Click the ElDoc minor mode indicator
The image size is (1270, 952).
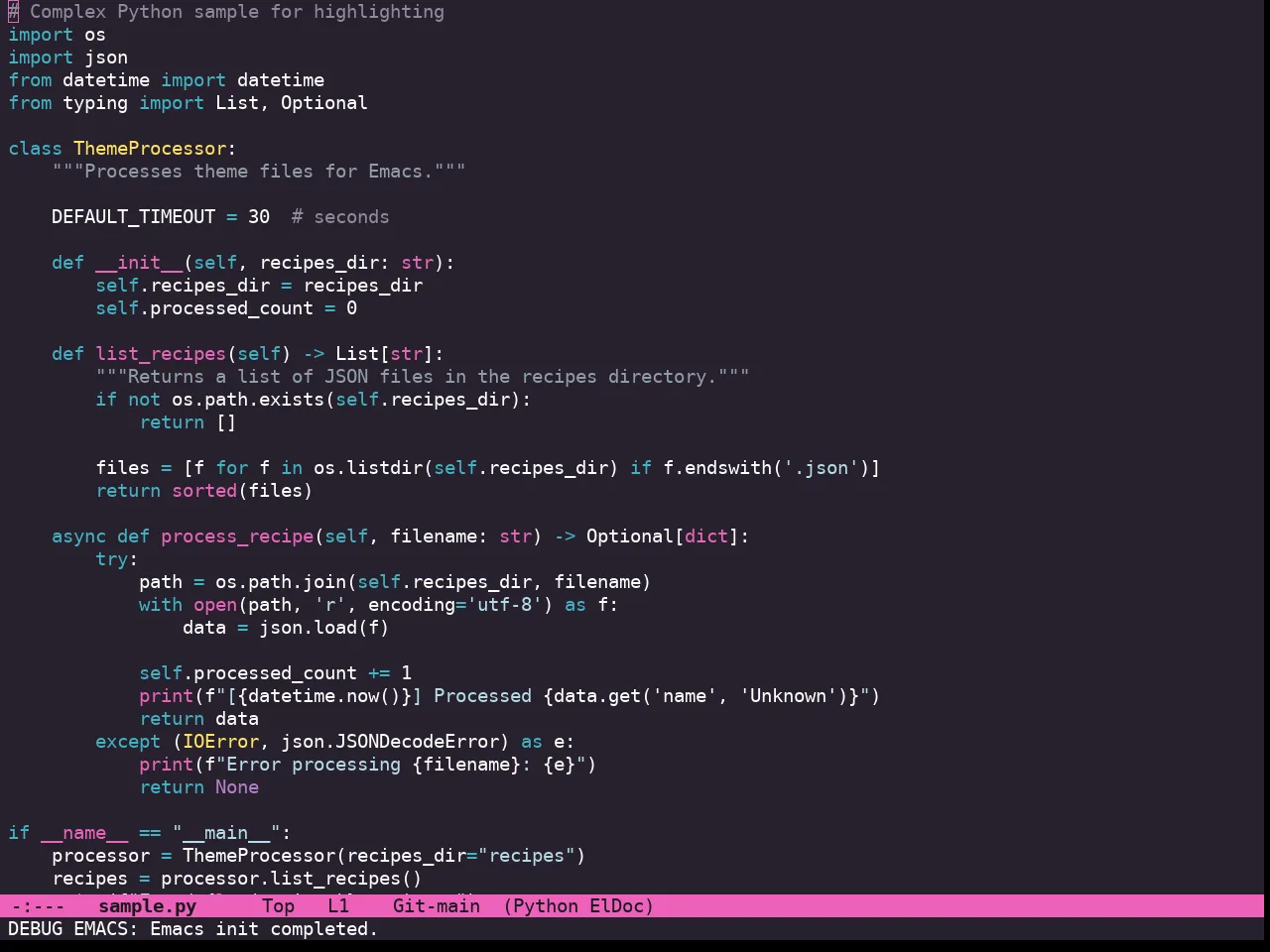pyautogui.click(x=616, y=906)
